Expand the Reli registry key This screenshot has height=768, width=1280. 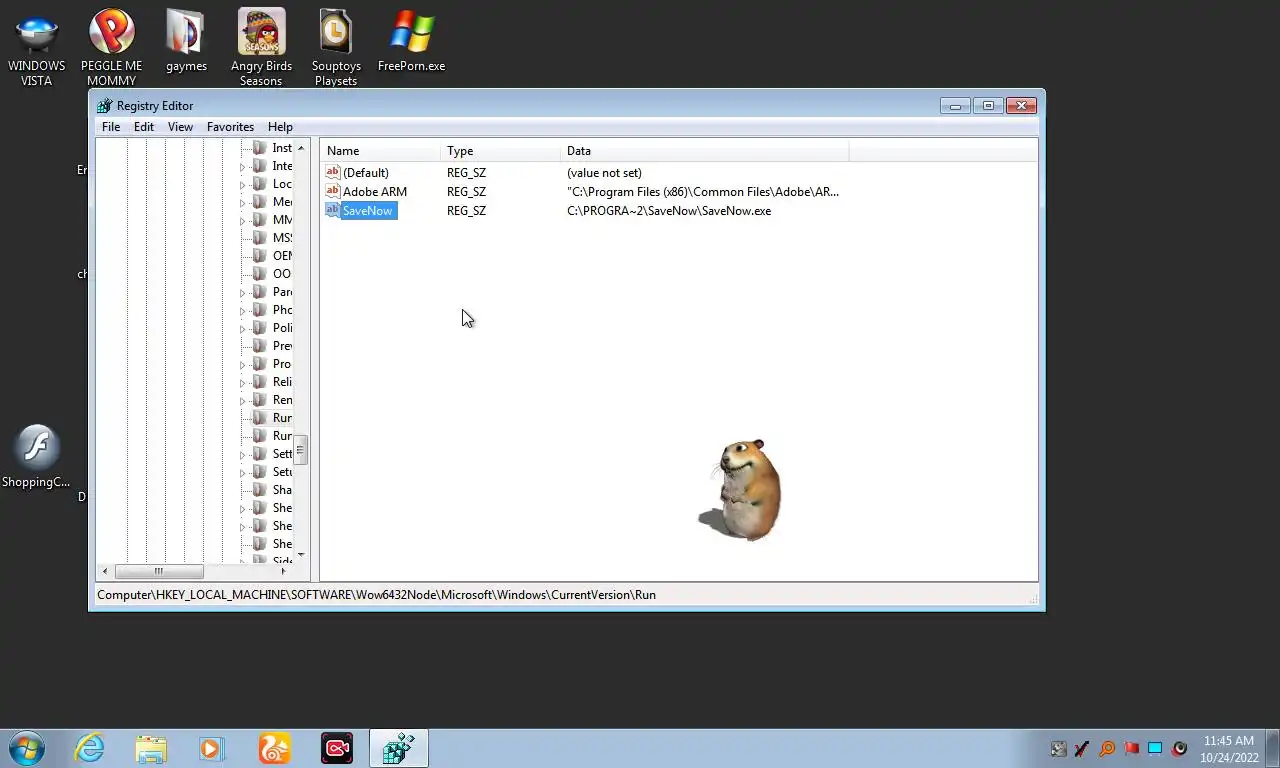click(x=242, y=383)
